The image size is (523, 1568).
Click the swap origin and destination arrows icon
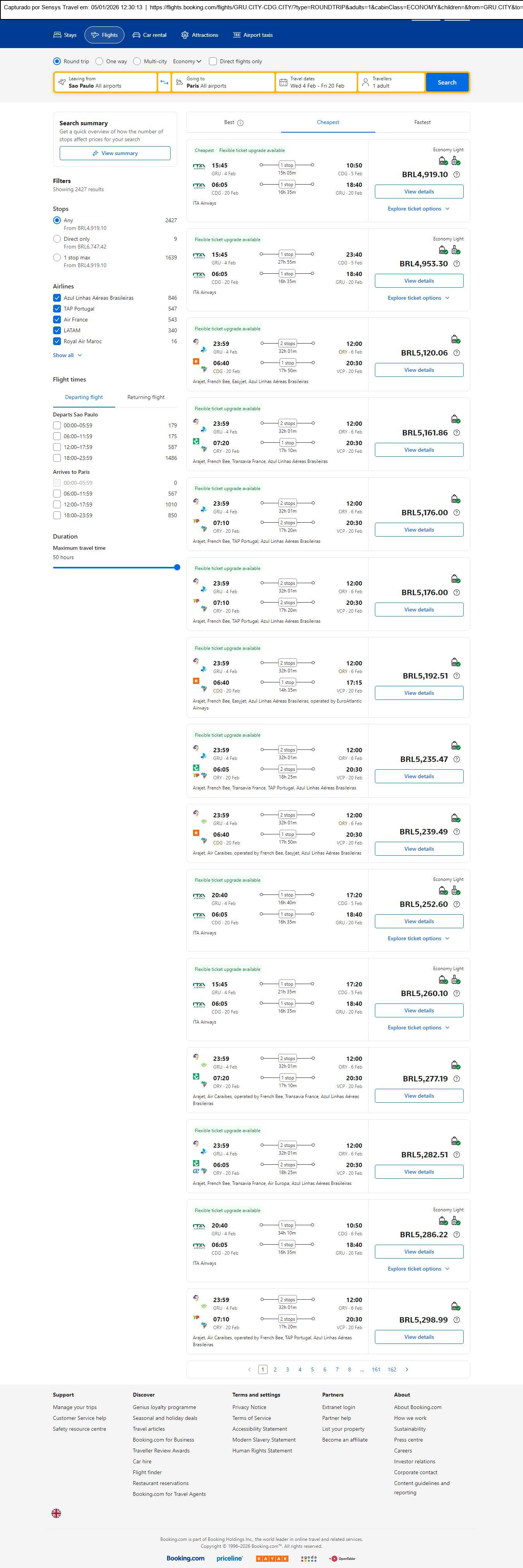click(x=164, y=83)
